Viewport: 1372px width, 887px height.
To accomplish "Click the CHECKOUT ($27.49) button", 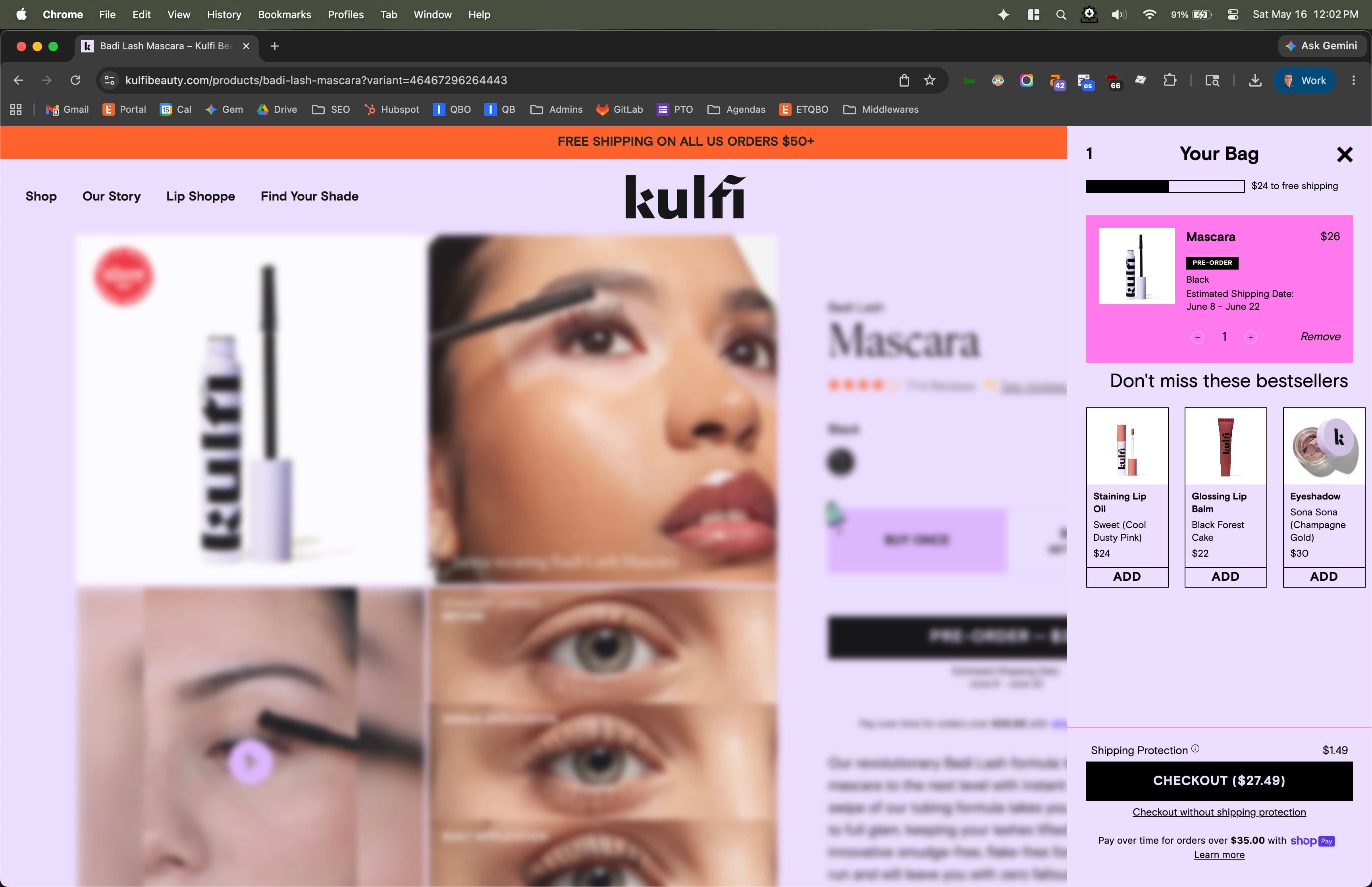I will click(x=1219, y=781).
